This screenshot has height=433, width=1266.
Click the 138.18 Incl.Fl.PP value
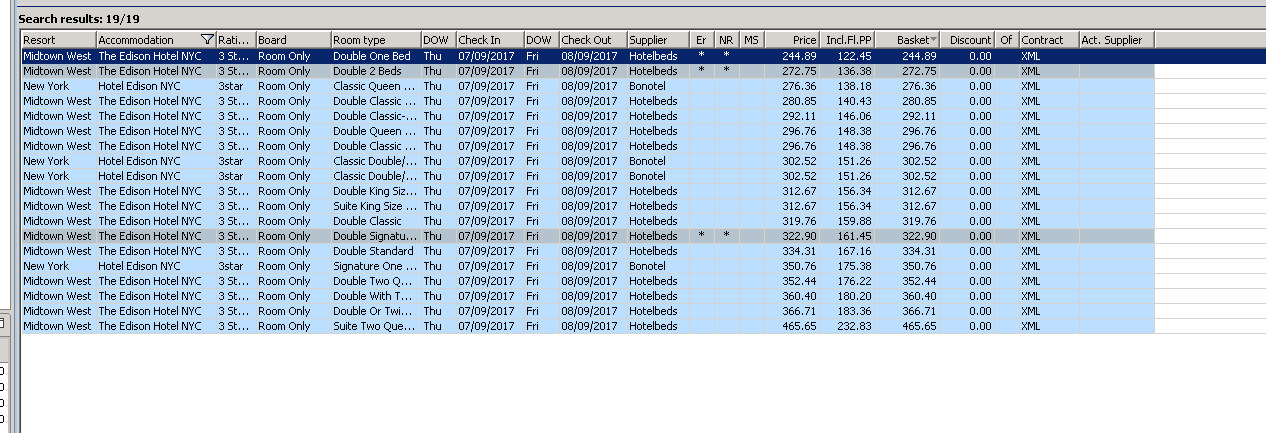click(855, 86)
